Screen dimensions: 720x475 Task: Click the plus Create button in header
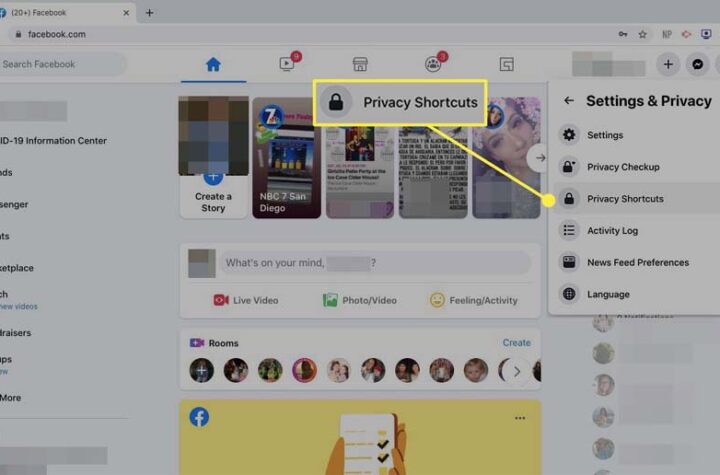(x=668, y=64)
